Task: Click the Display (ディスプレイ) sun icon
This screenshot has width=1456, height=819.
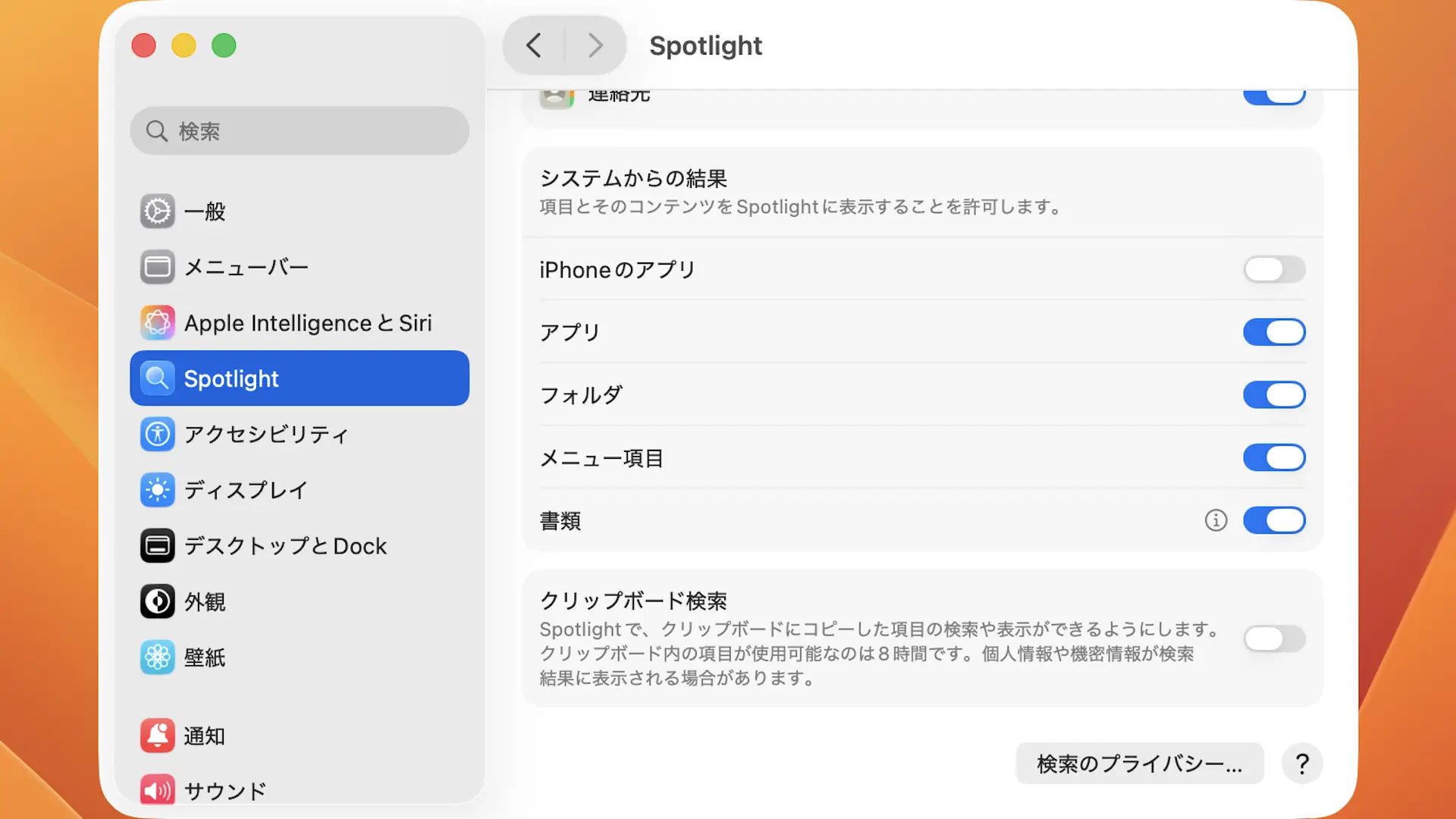Action: pyautogui.click(x=158, y=490)
